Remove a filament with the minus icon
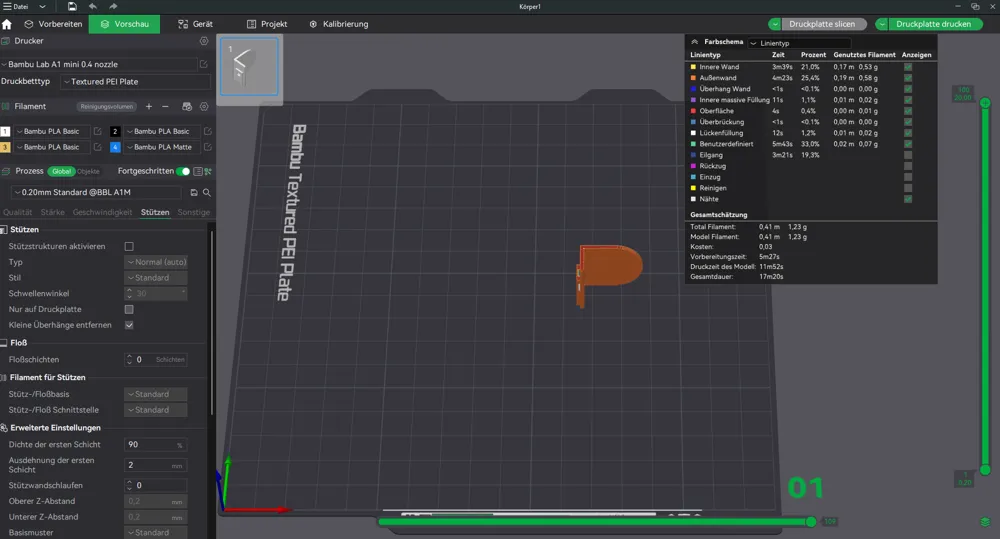 165,107
